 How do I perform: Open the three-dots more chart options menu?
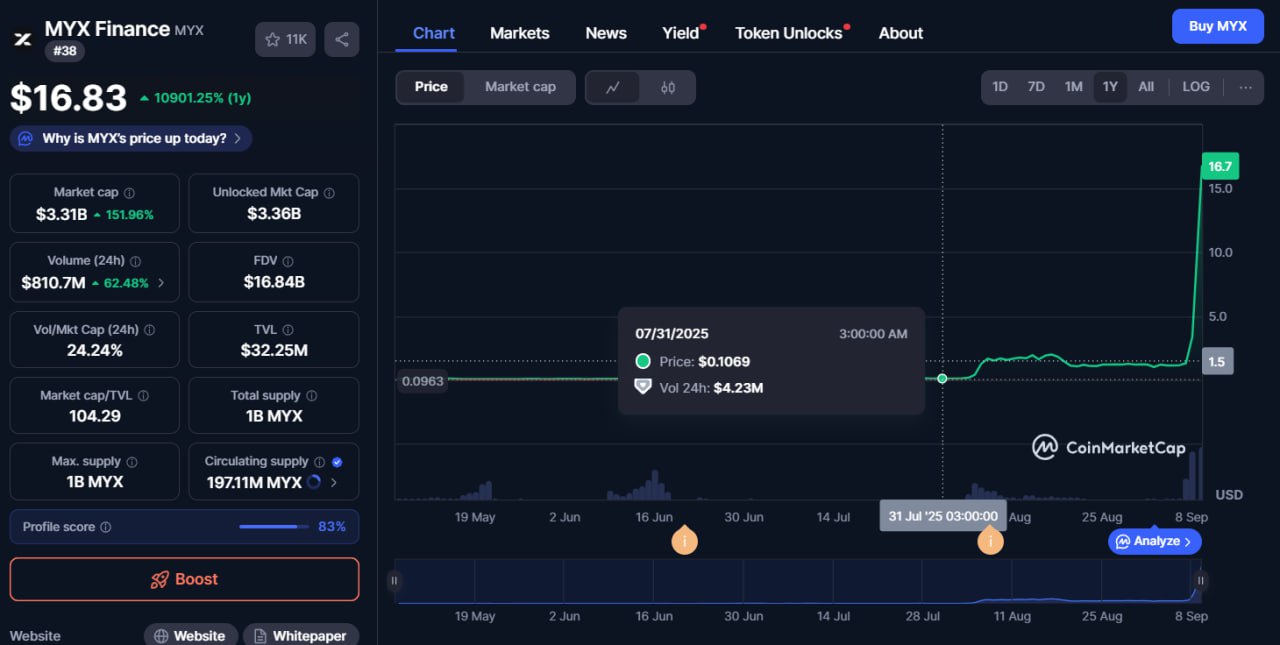point(1245,87)
